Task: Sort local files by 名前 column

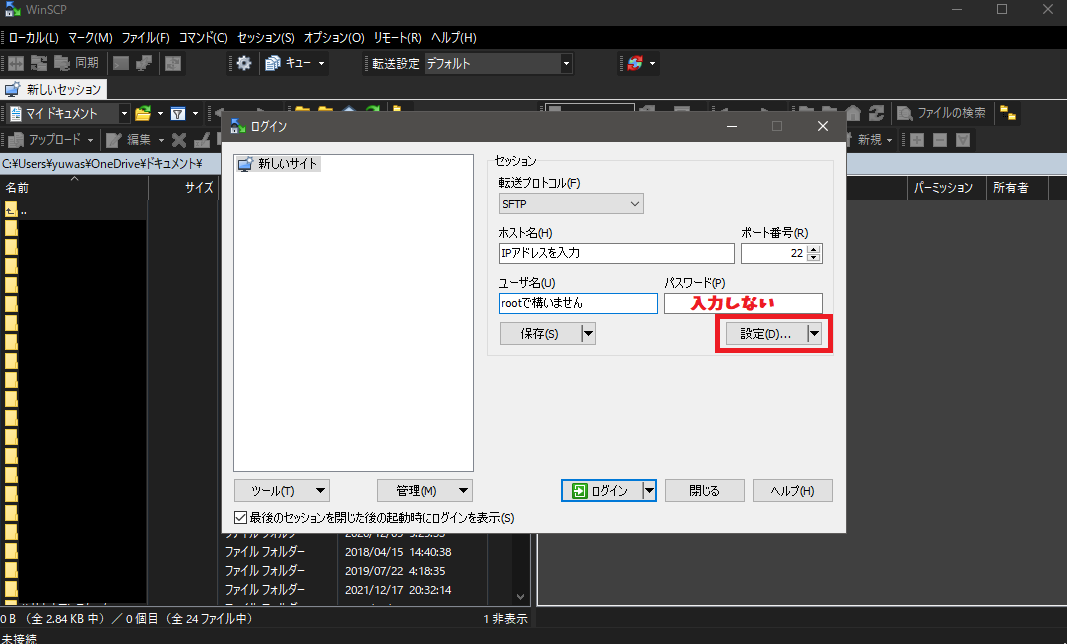Action: 74,188
